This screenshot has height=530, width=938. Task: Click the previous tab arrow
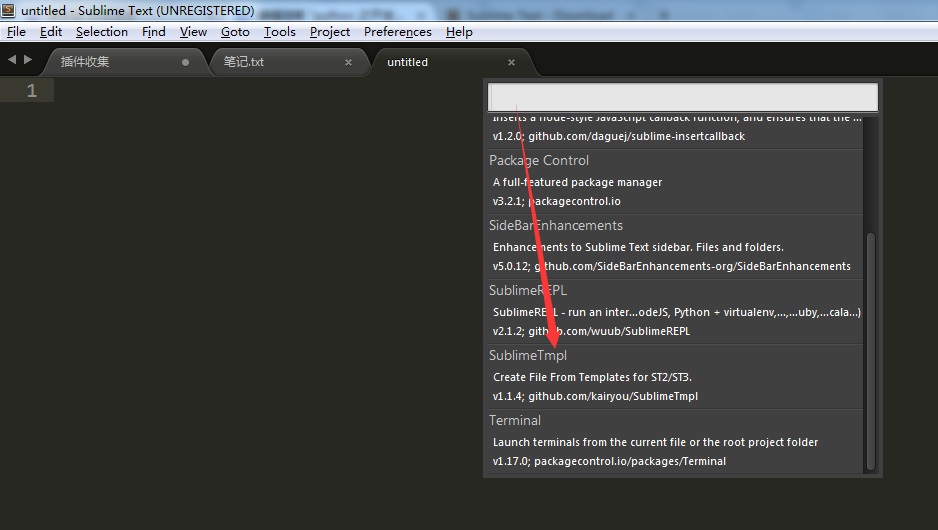click(12, 59)
